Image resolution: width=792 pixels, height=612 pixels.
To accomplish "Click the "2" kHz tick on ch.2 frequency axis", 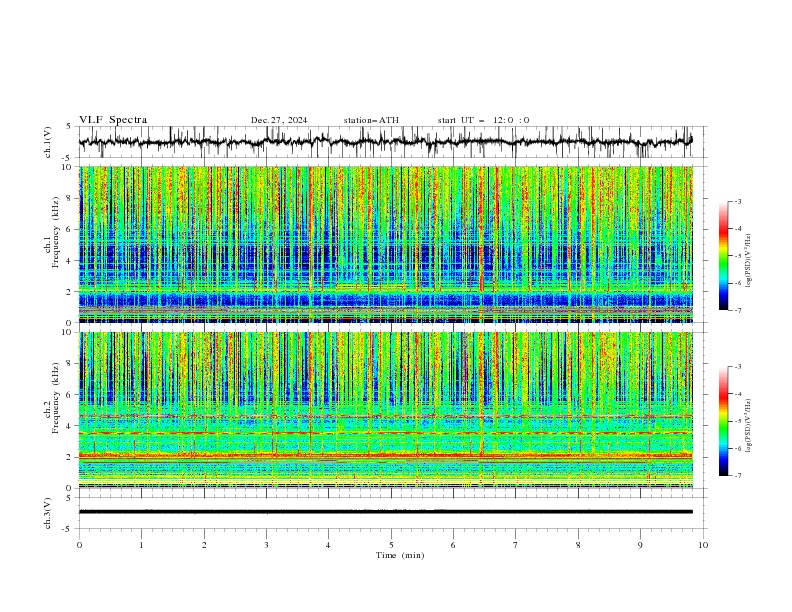I will point(70,457).
